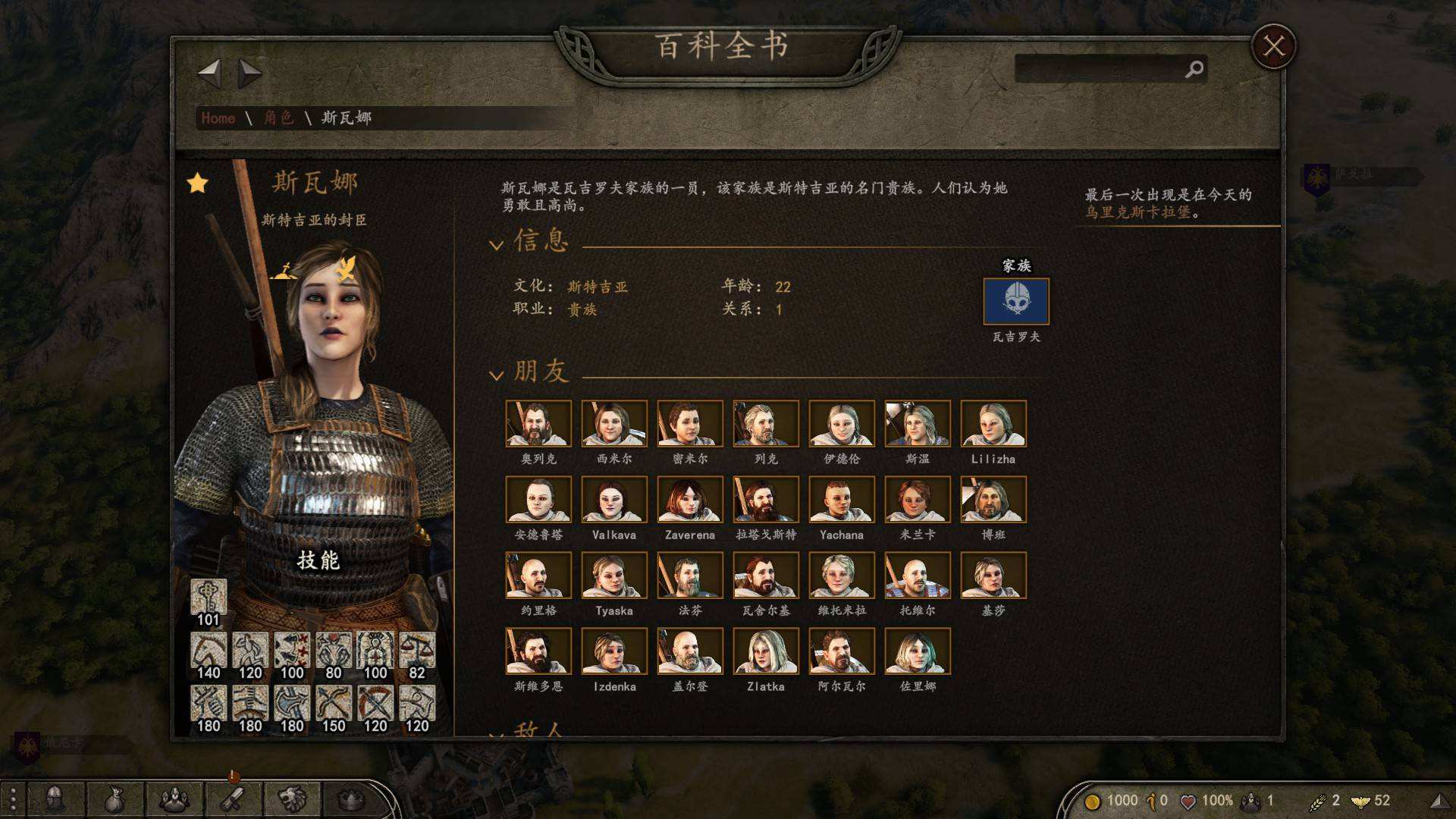The image size is (1456, 819).
Task: Open the 乌里克斯卡拉堡 settlement link
Action: pyautogui.click(x=1137, y=212)
